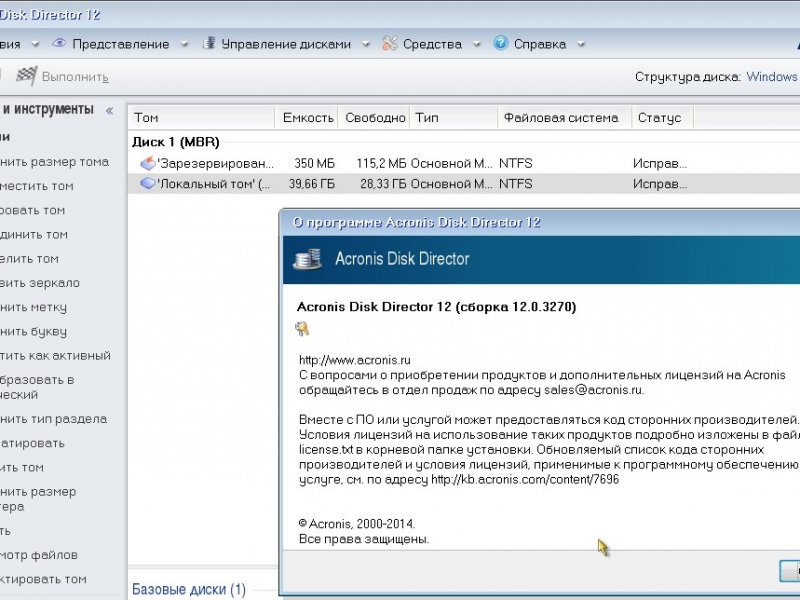Click the Исправ... status in the 'Локальный том' row
Image resolution: width=800 pixels, height=600 pixels.
[660, 184]
